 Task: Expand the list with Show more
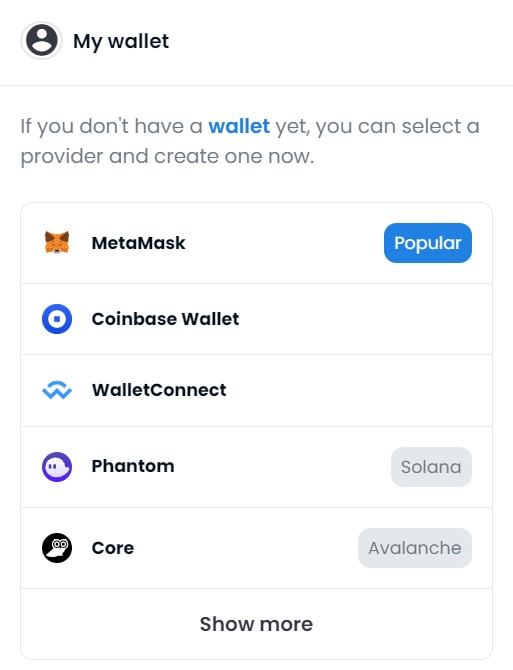point(256,624)
